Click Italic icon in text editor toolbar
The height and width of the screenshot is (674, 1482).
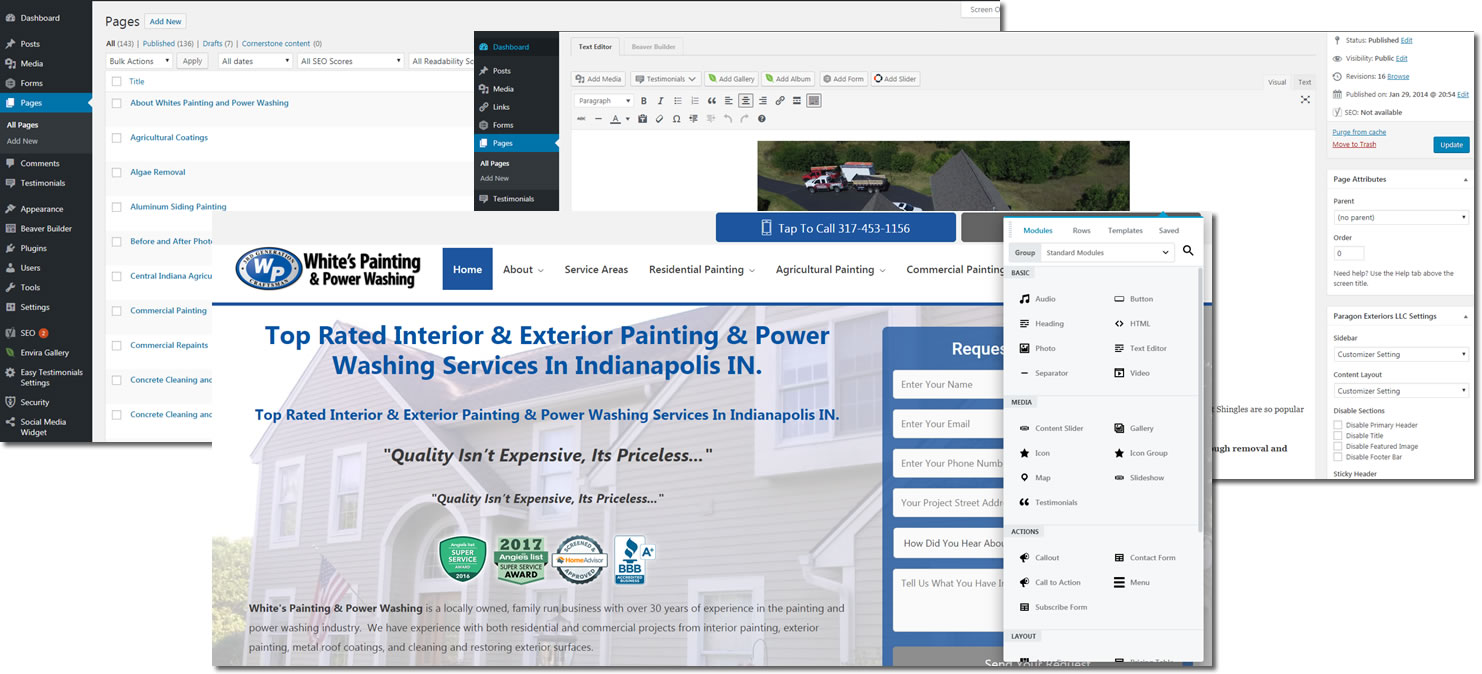[x=660, y=101]
